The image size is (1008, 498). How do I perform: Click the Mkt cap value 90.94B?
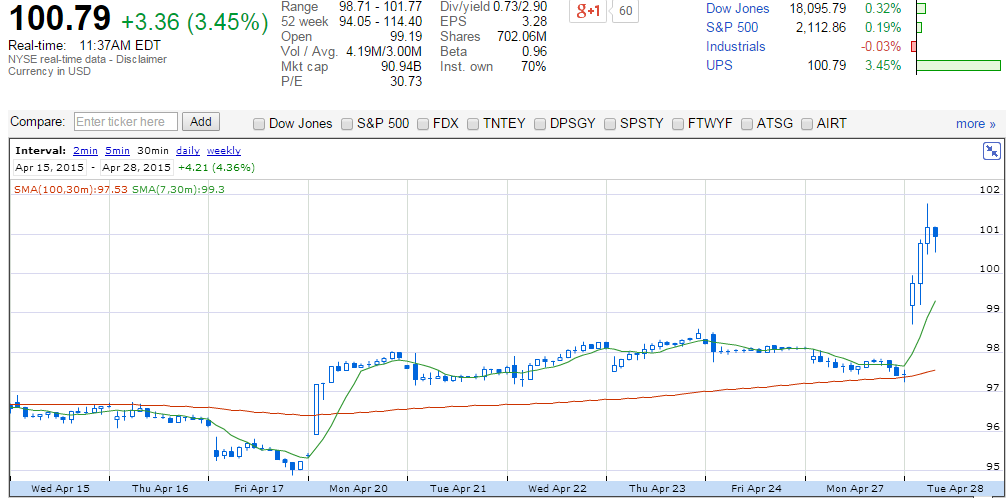point(401,66)
